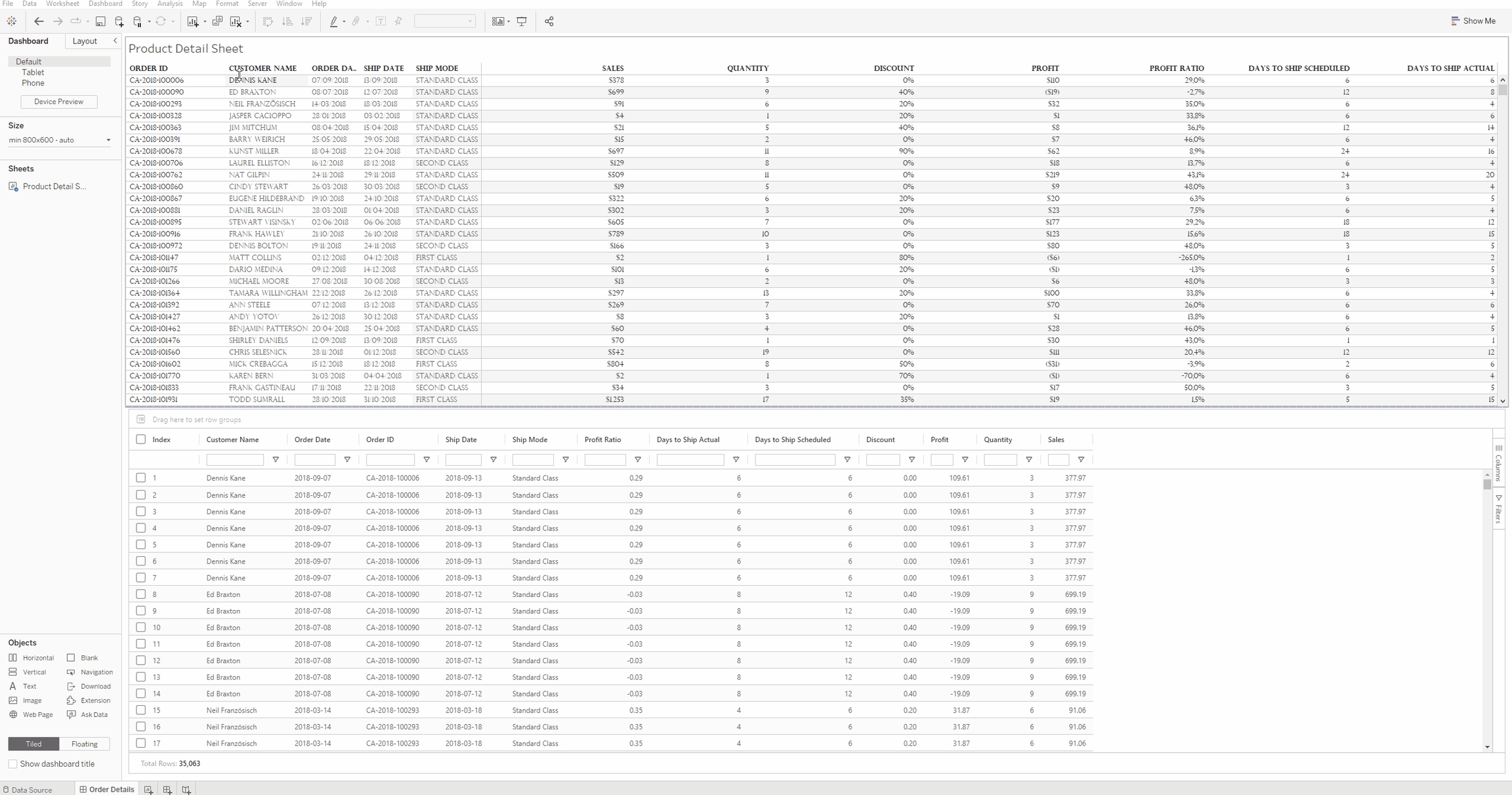The height and width of the screenshot is (795, 1512).
Task: Open the Customer Name column filter
Action: coord(276,460)
